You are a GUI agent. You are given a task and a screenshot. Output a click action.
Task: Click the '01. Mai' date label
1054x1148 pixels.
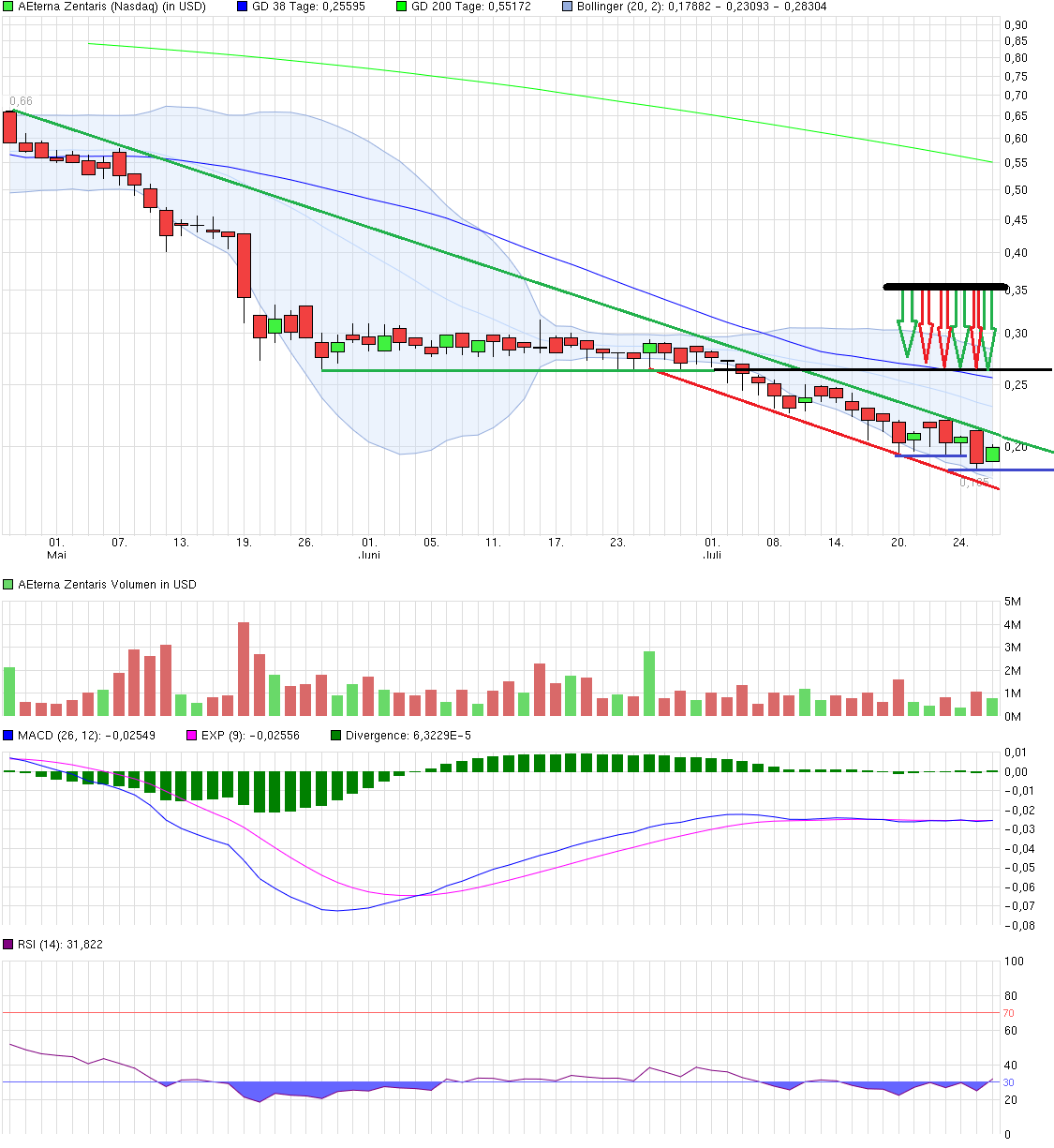(x=56, y=548)
